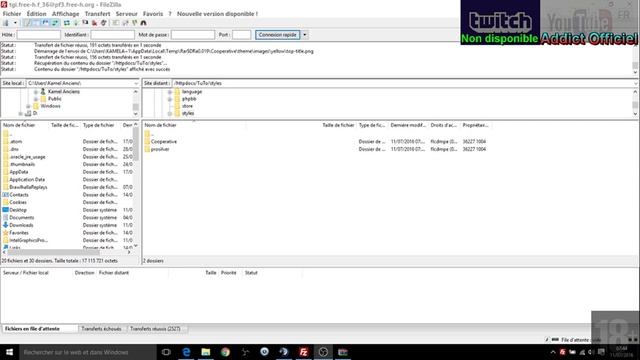Switch to Transferts échoués tab
The height and width of the screenshot is (360, 640).
101,329
